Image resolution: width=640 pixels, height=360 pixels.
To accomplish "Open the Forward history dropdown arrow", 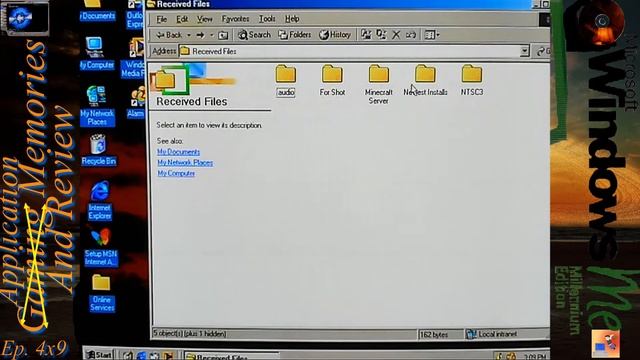I will [211, 35].
